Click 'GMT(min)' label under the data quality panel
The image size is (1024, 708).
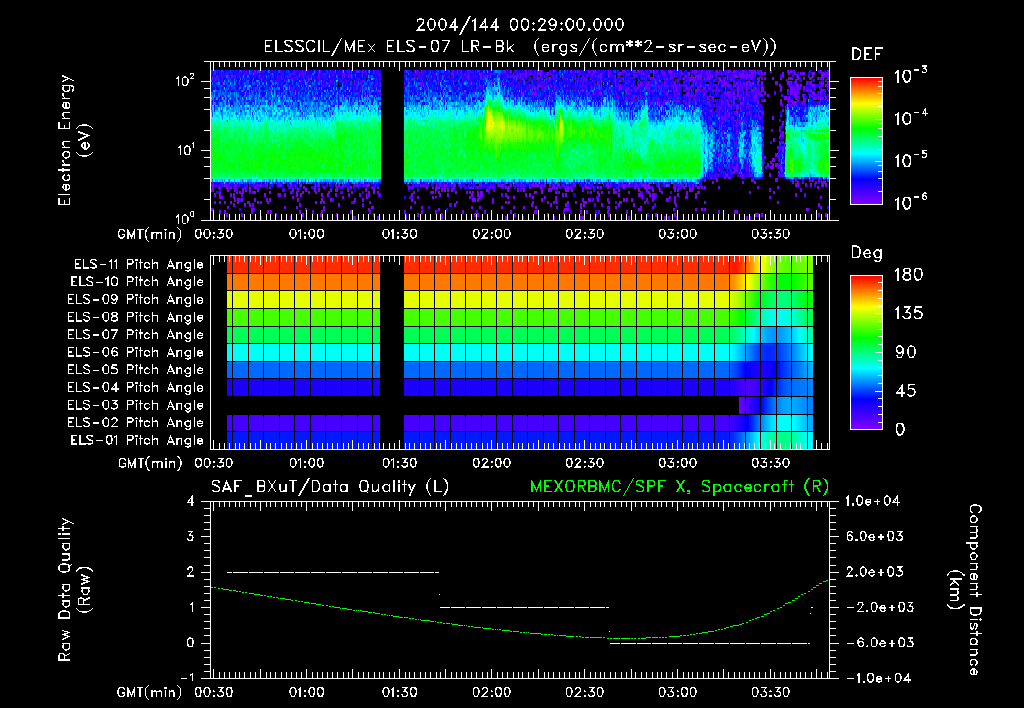click(x=150, y=692)
